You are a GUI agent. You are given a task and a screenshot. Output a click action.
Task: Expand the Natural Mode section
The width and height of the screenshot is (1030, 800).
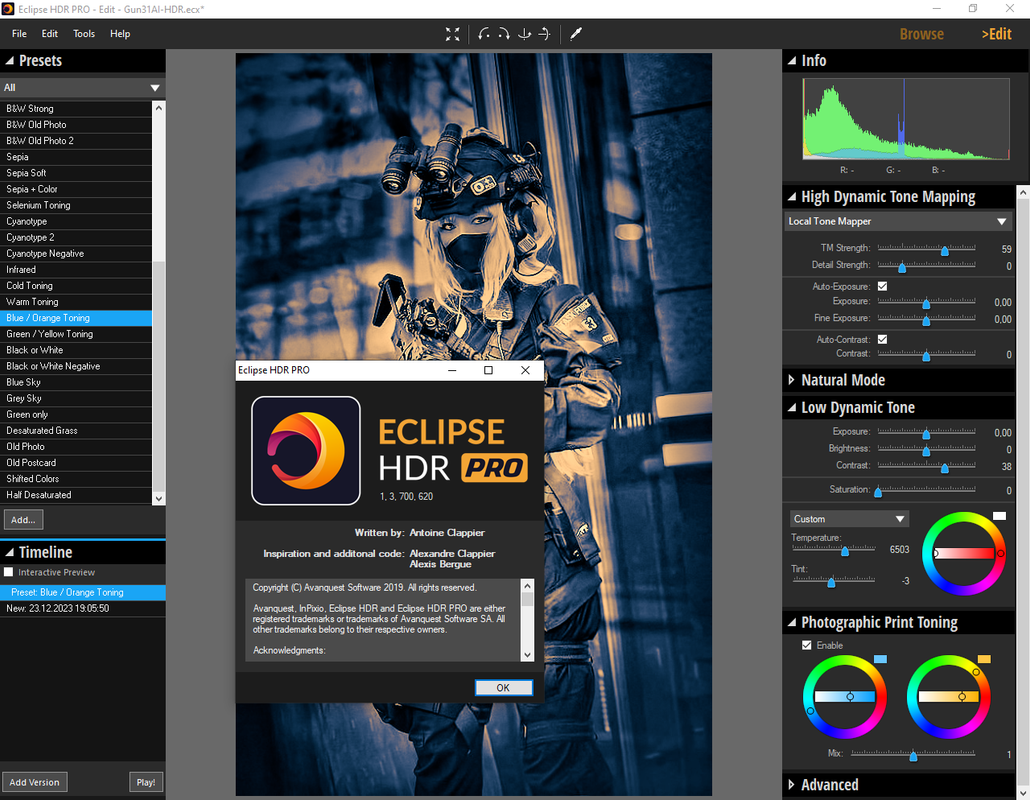tap(792, 380)
